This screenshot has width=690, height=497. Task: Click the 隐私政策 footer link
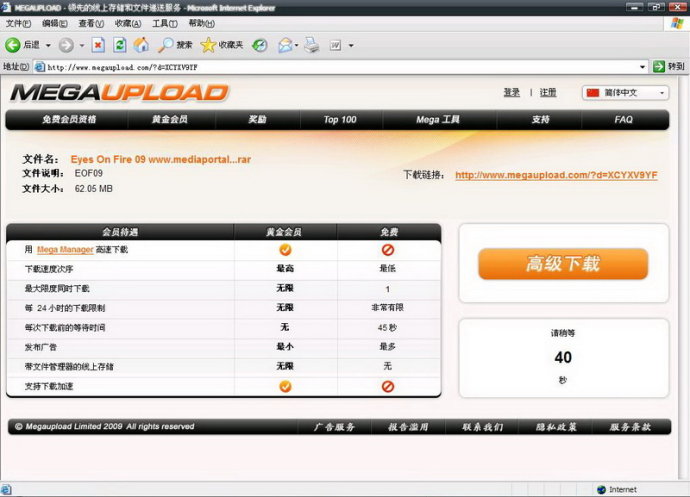556,427
